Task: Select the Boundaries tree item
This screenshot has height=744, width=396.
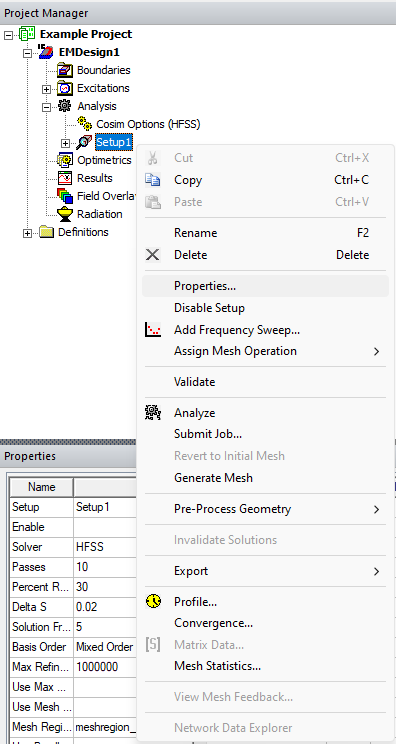Action: [x=103, y=70]
